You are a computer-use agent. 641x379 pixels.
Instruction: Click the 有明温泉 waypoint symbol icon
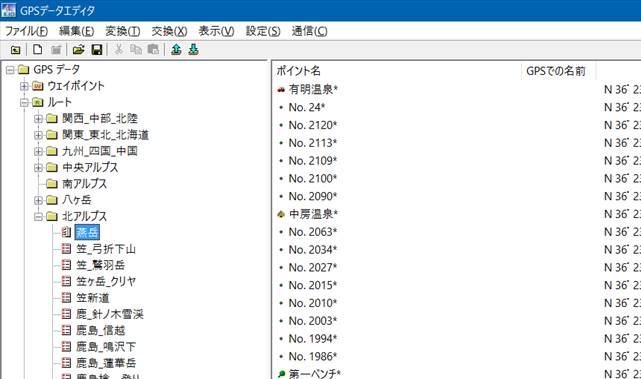click(x=281, y=89)
